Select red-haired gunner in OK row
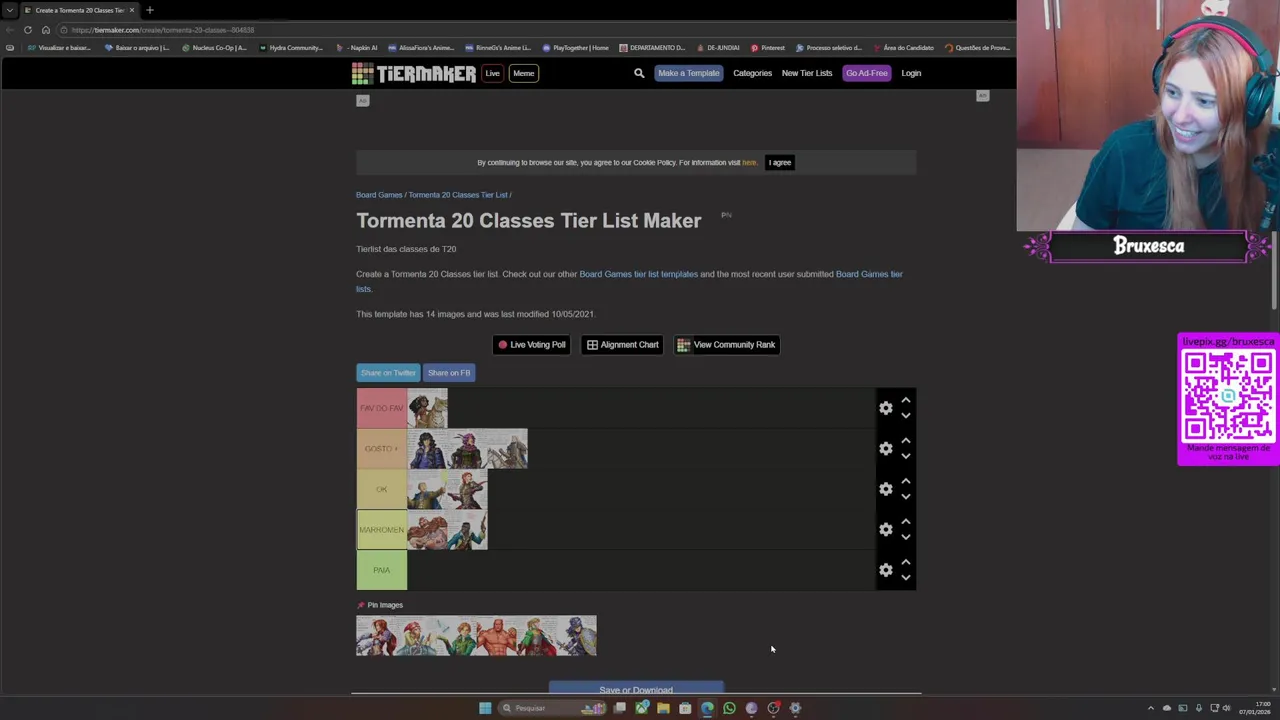The image size is (1280, 720). point(467,489)
